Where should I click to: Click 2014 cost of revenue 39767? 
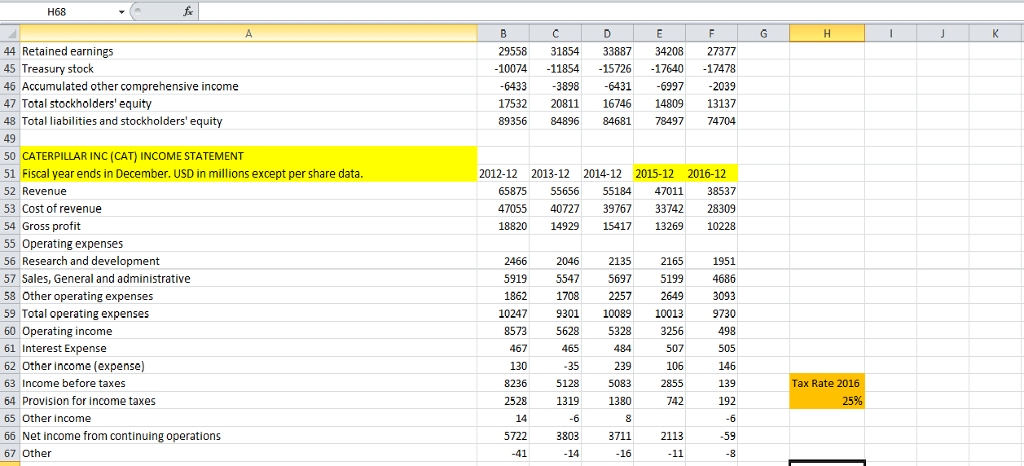pos(607,208)
